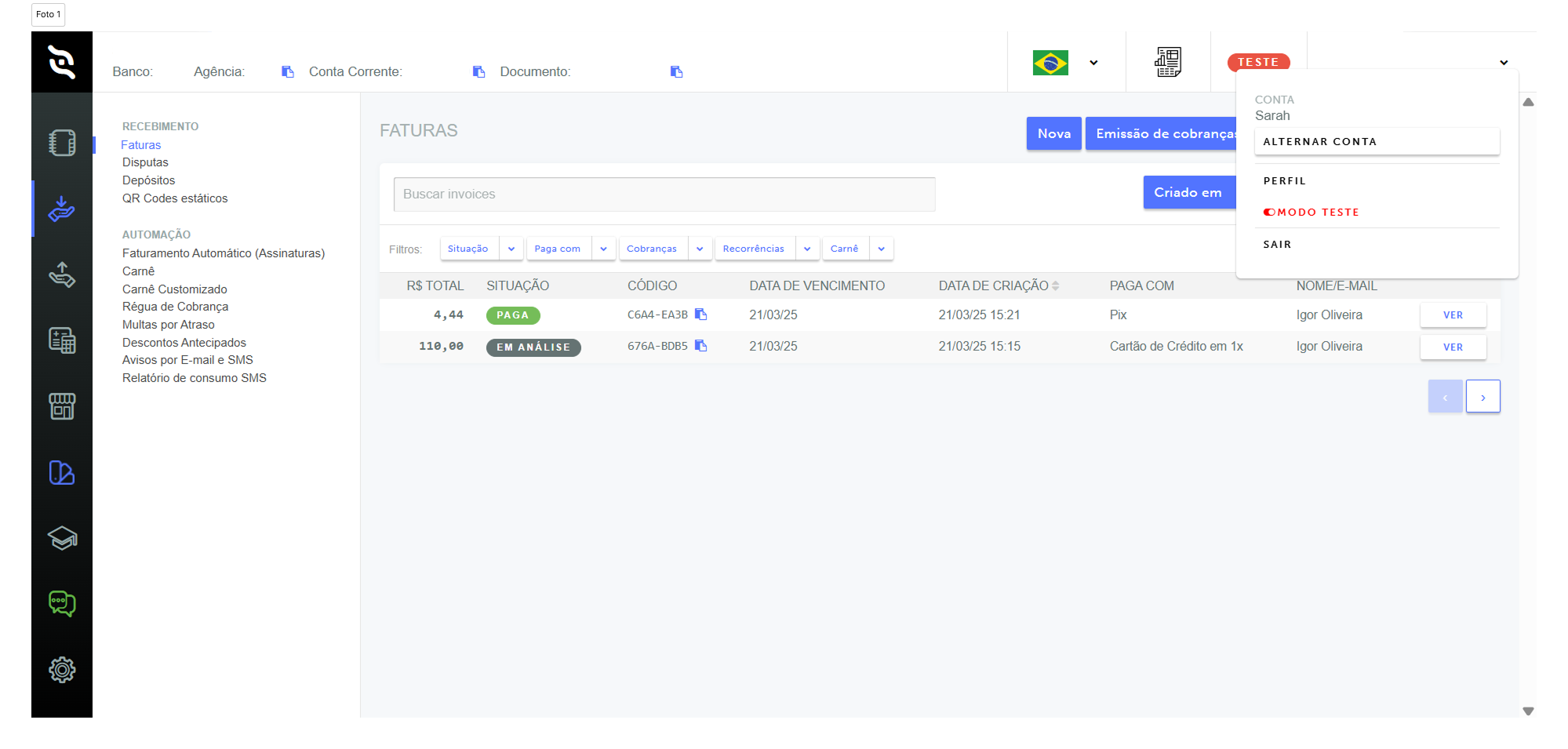Screen dimensions: 1568x749
Task: Click the Brazil flag language icon
Action: click(1050, 63)
